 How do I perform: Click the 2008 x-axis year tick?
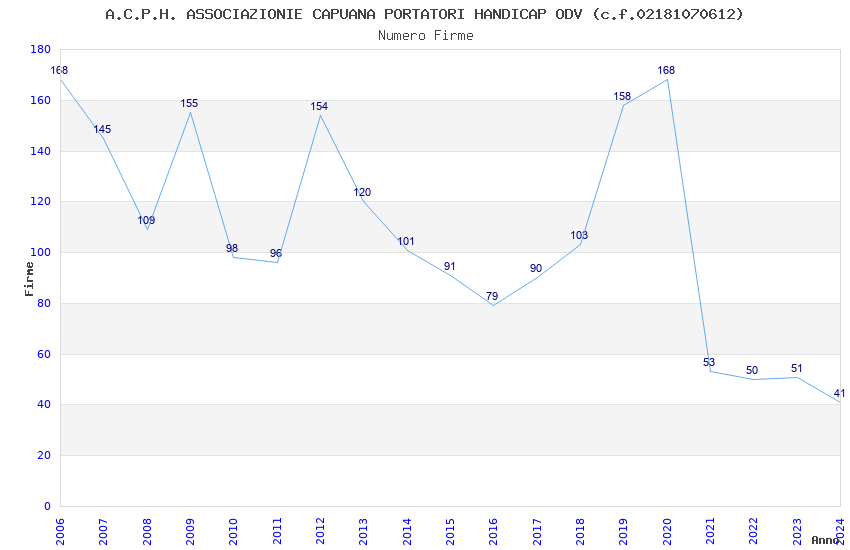pos(146,531)
